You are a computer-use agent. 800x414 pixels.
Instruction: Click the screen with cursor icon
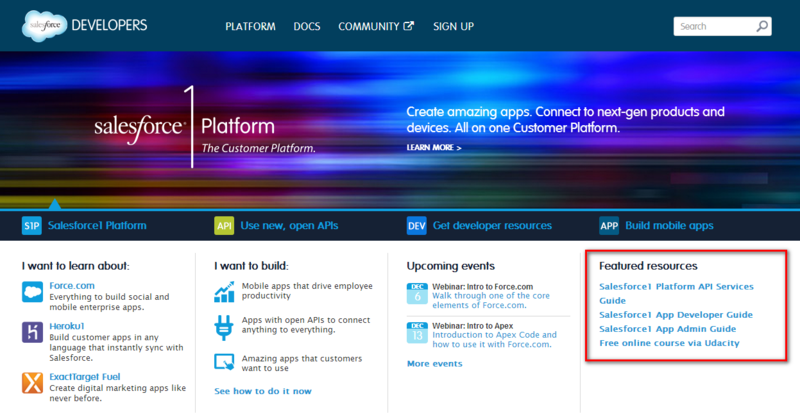click(x=224, y=362)
